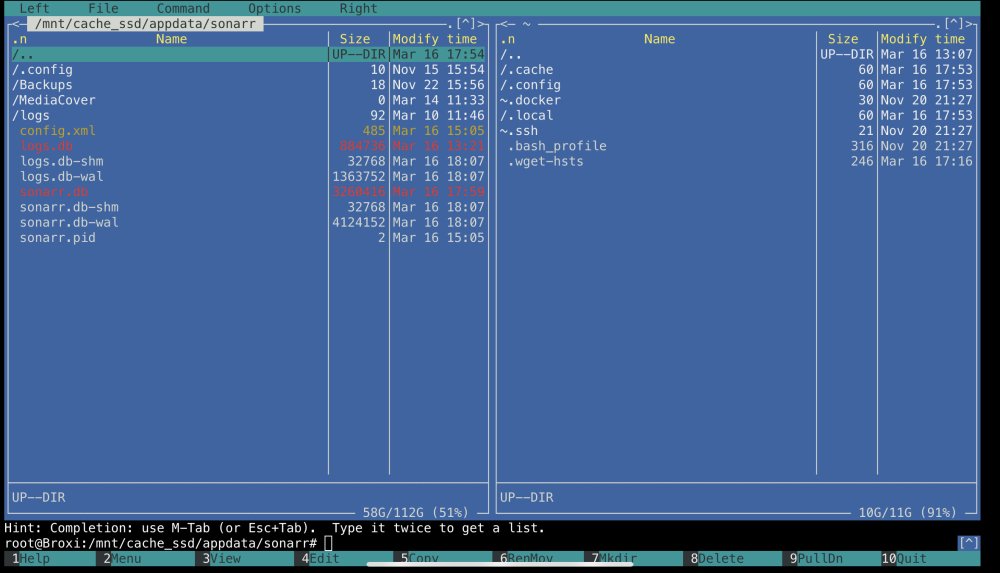
Task: Open right panel history list caret
Action: click(x=955, y=24)
